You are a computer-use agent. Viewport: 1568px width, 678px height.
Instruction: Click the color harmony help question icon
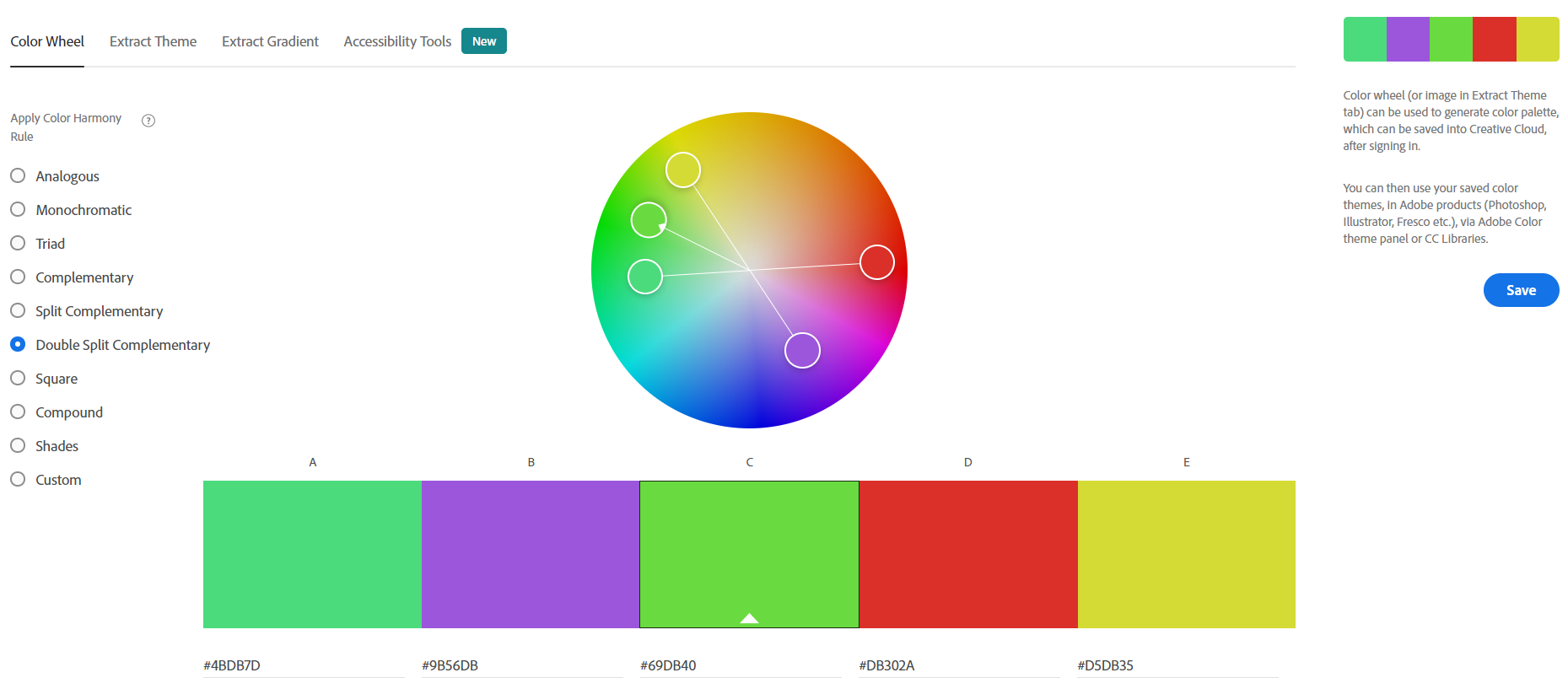click(148, 121)
